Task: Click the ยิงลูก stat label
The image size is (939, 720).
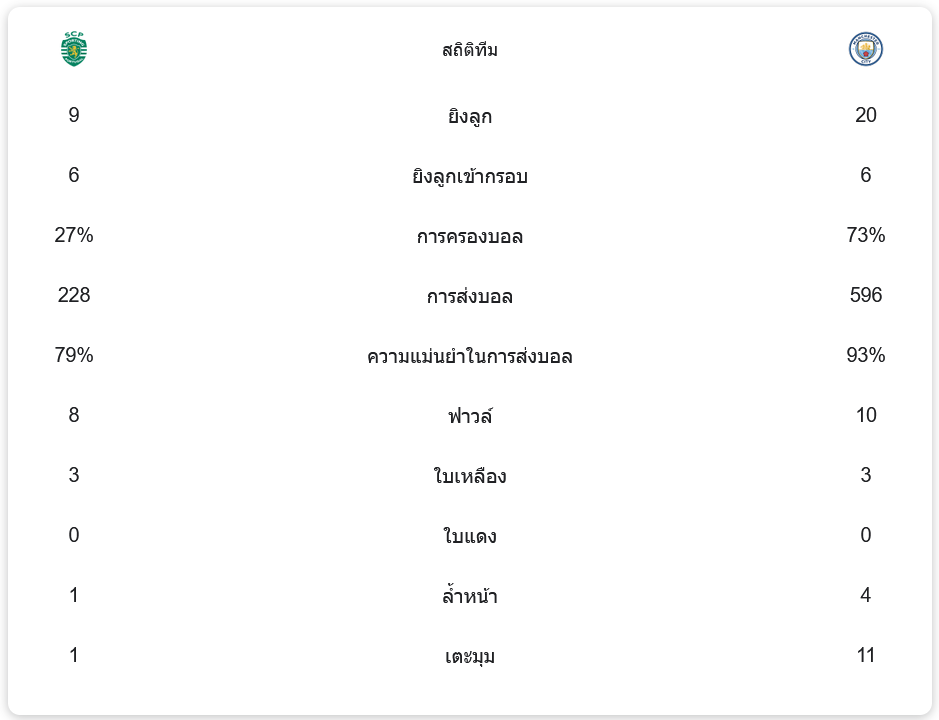Action: click(469, 116)
